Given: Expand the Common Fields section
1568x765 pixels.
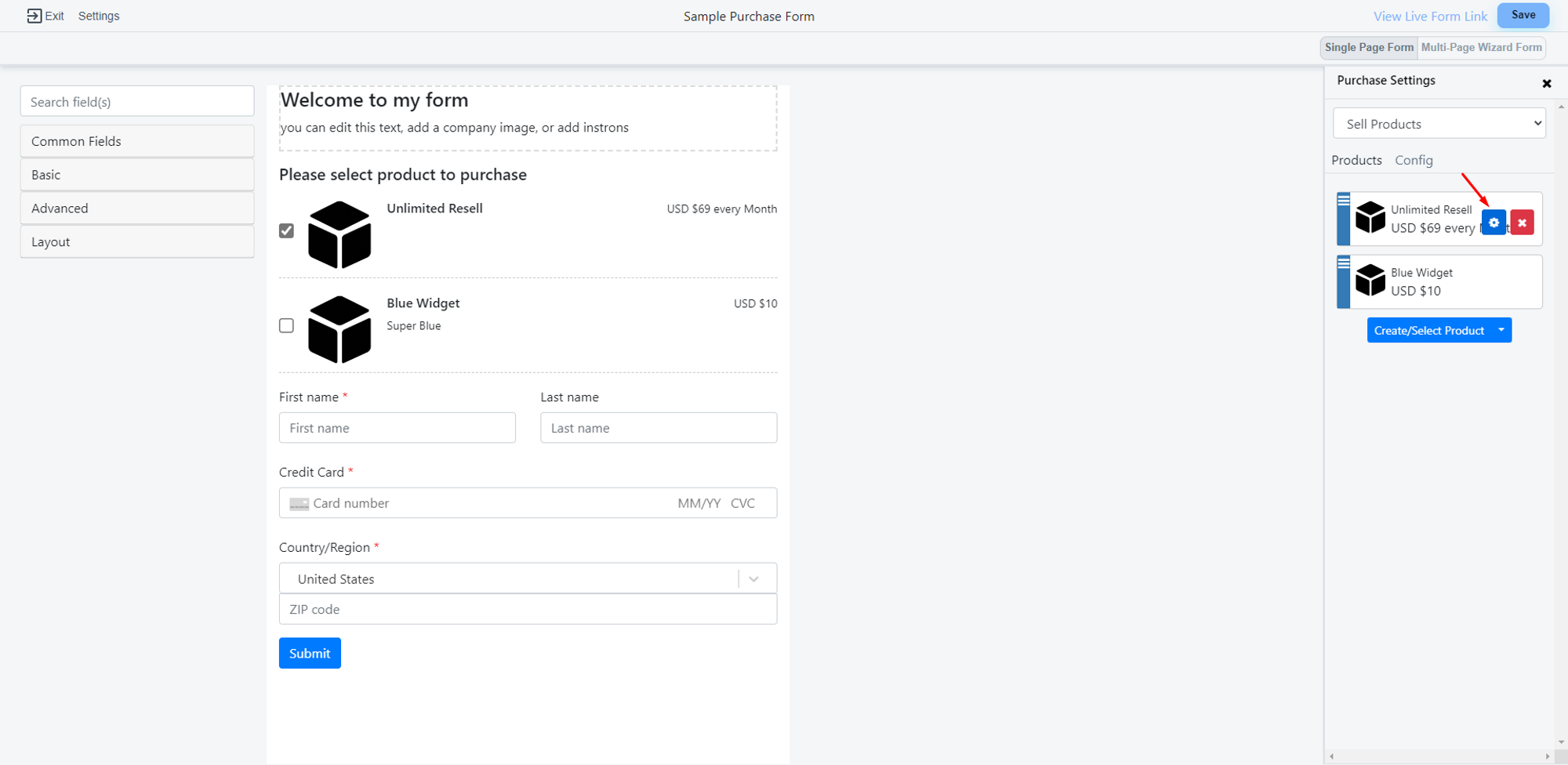Looking at the screenshot, I should [x=137, y=141].
